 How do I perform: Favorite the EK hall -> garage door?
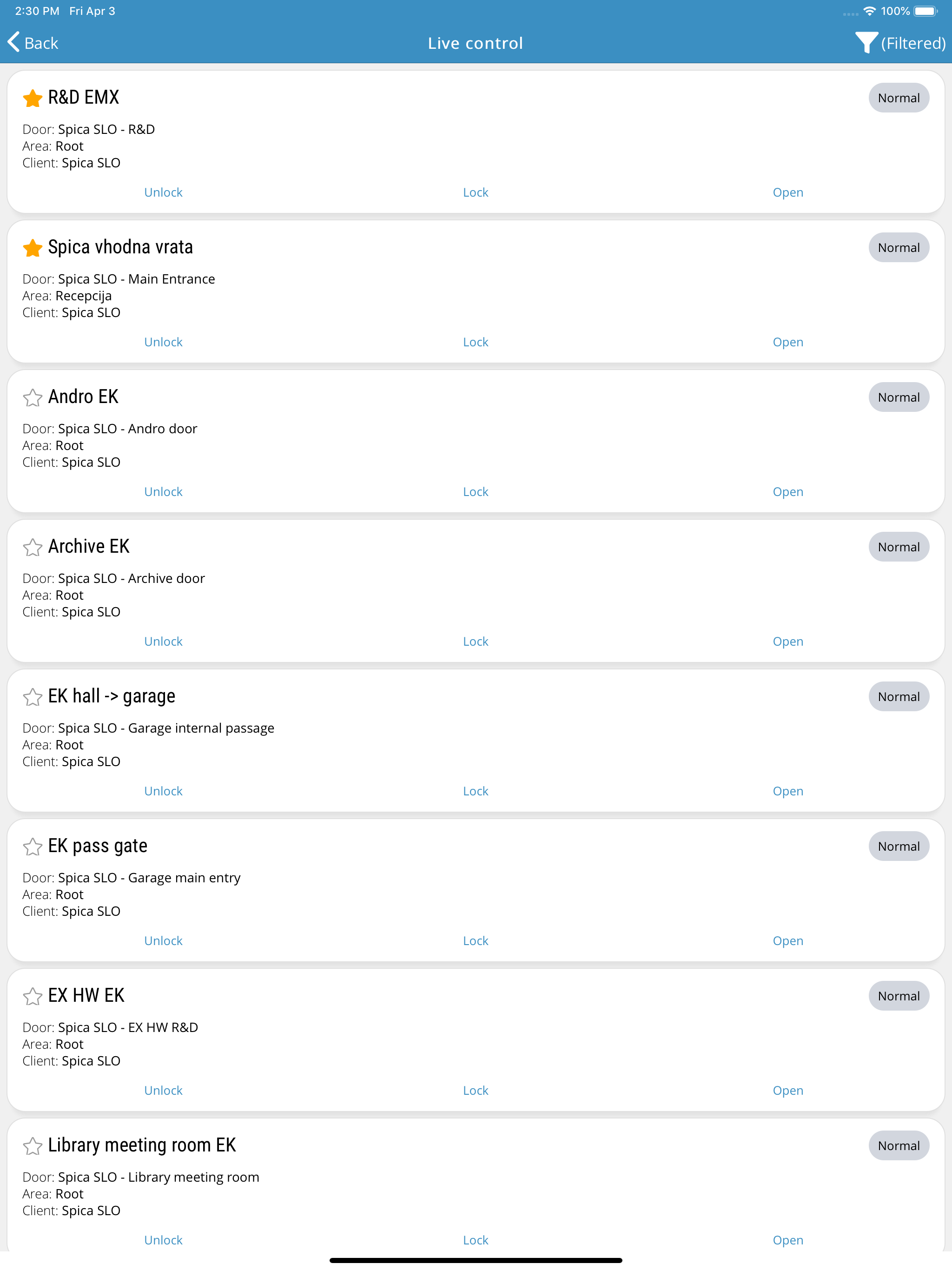pos(33,697)
